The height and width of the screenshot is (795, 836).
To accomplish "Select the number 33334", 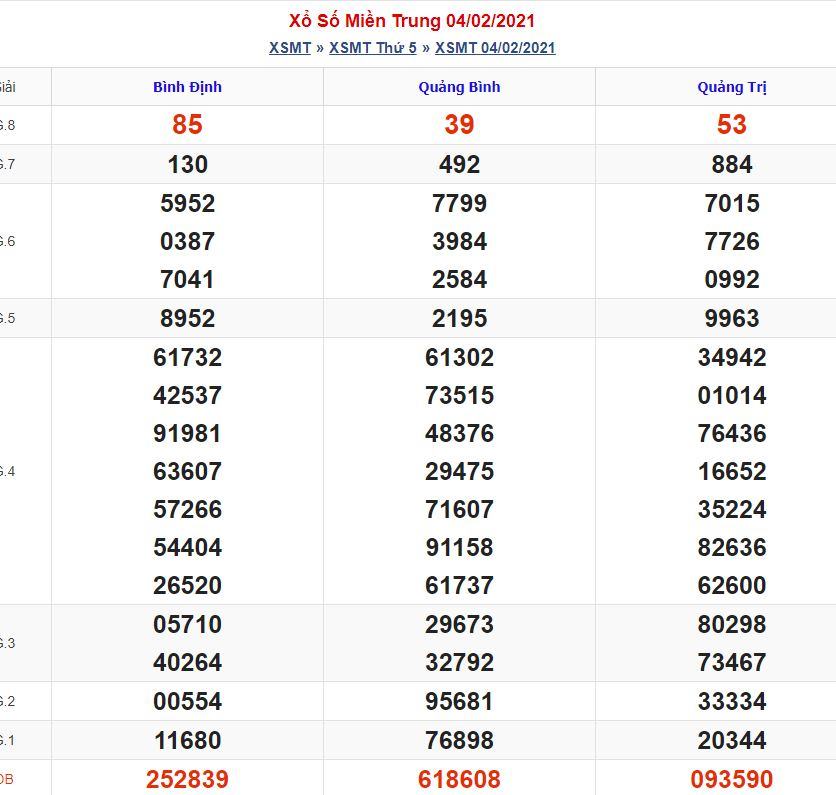I will tap(732, 701).
